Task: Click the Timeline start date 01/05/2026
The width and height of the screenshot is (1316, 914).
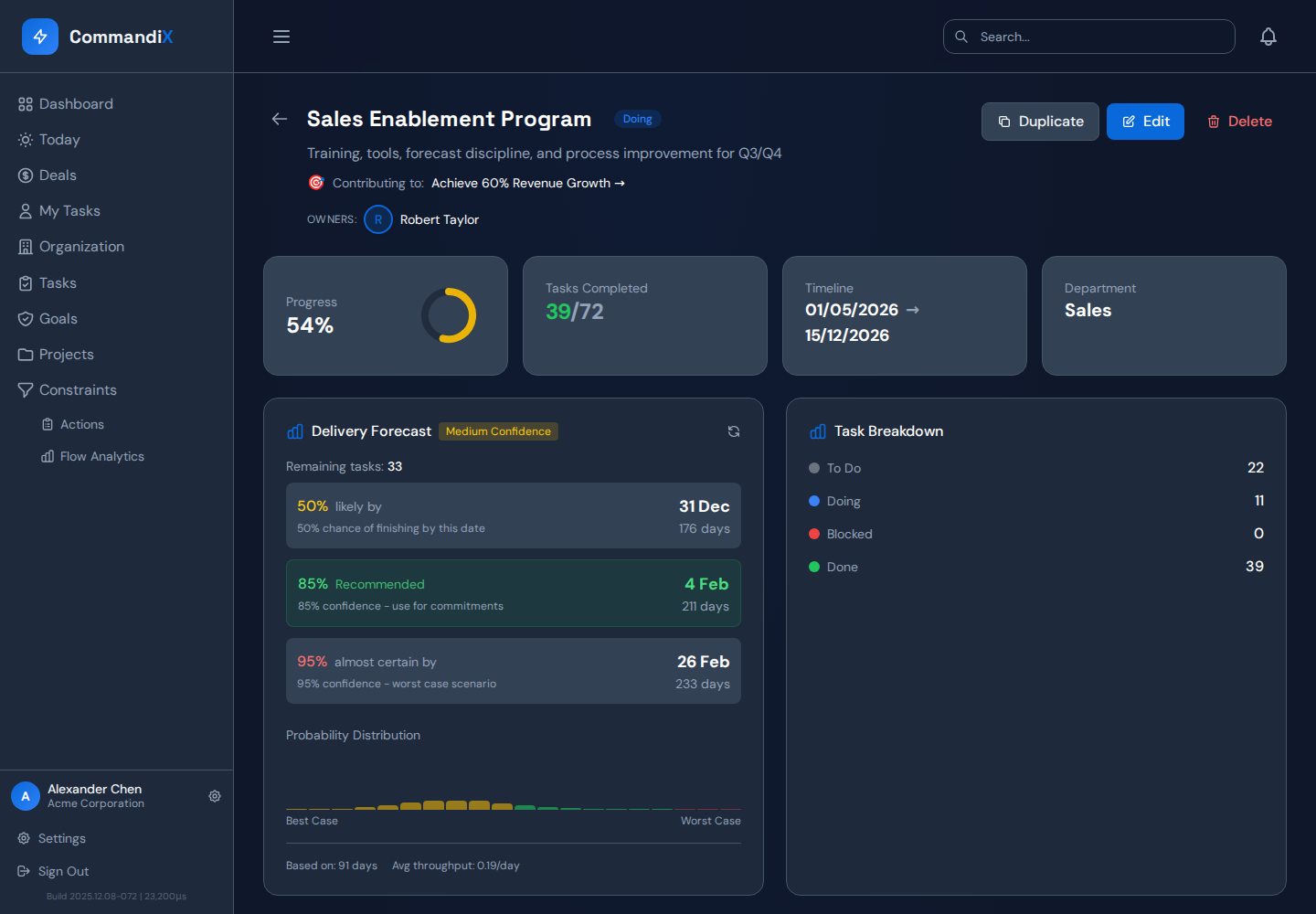Action: [x=852, y=310]
